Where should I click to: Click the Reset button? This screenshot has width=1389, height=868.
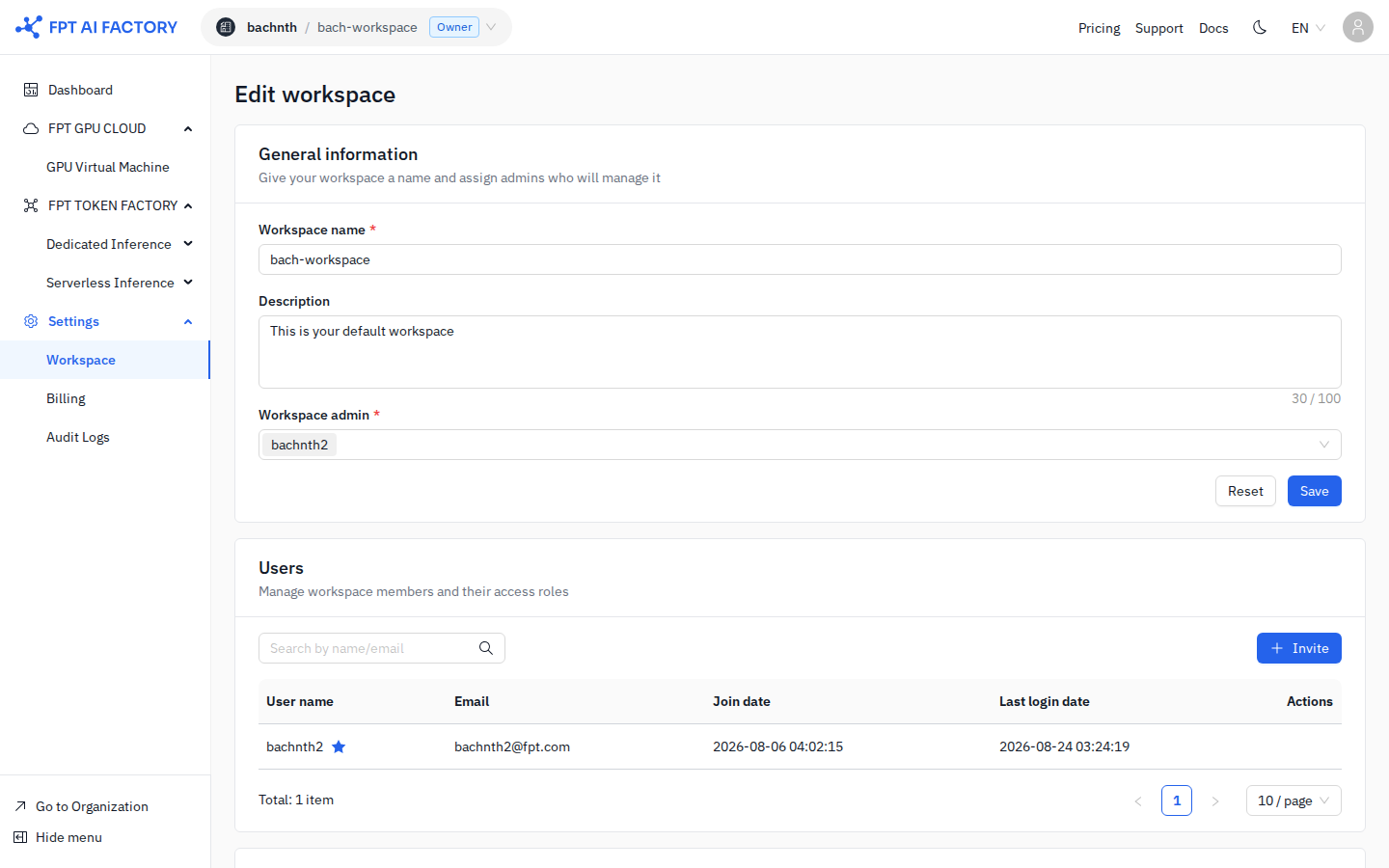click(1245, 491)
